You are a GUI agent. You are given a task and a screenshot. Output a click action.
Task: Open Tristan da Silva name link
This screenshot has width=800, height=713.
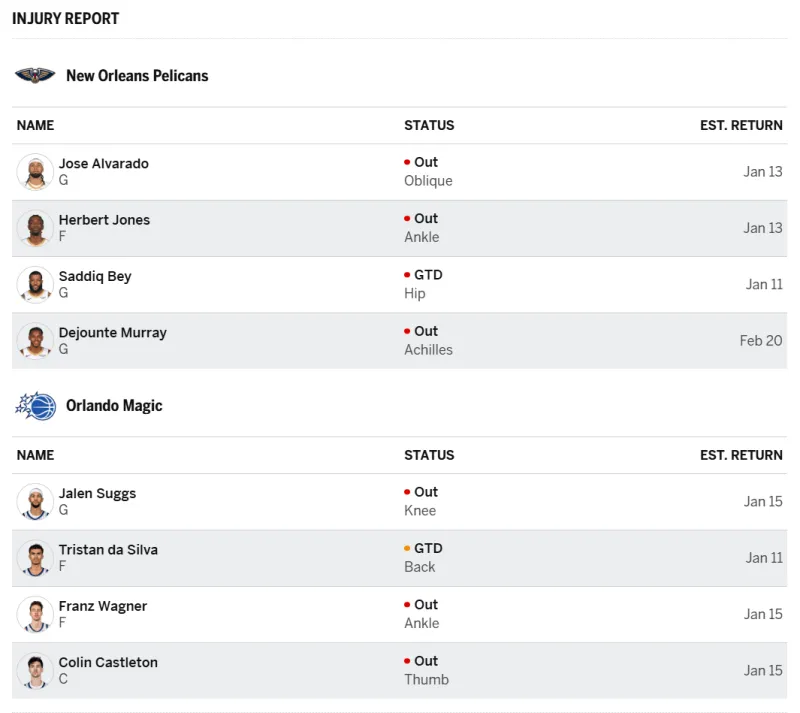[108, 550]
